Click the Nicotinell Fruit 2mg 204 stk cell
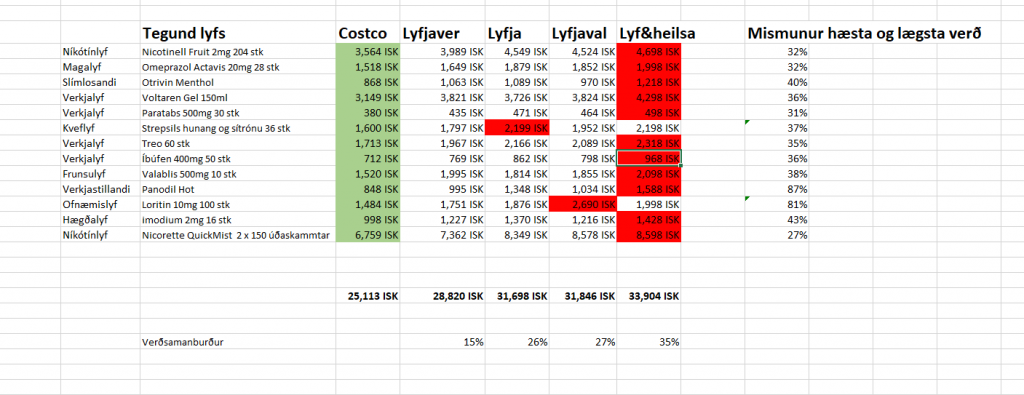This screenshot has width=1024, height=395. [238, 52]
